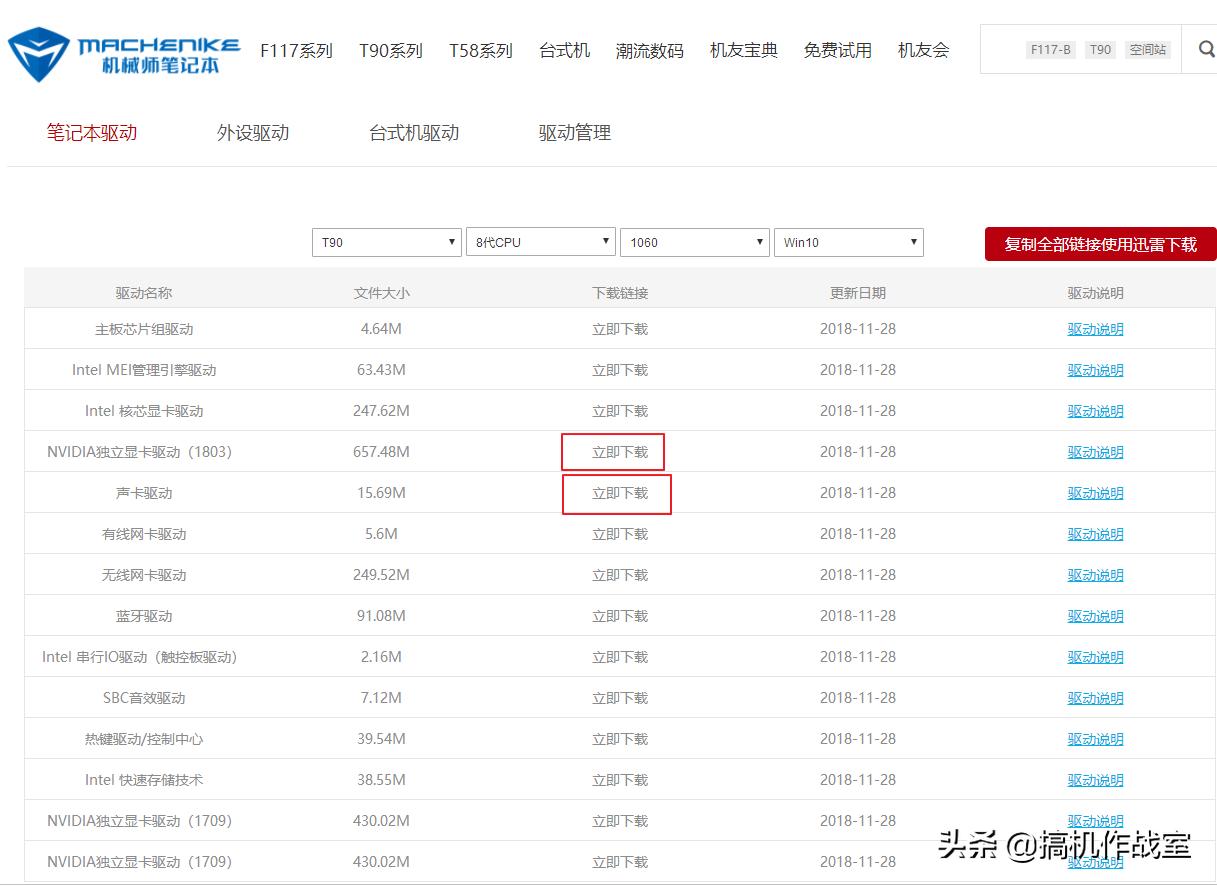Click the 空间站 search hotword tag

click(1147, 49)
